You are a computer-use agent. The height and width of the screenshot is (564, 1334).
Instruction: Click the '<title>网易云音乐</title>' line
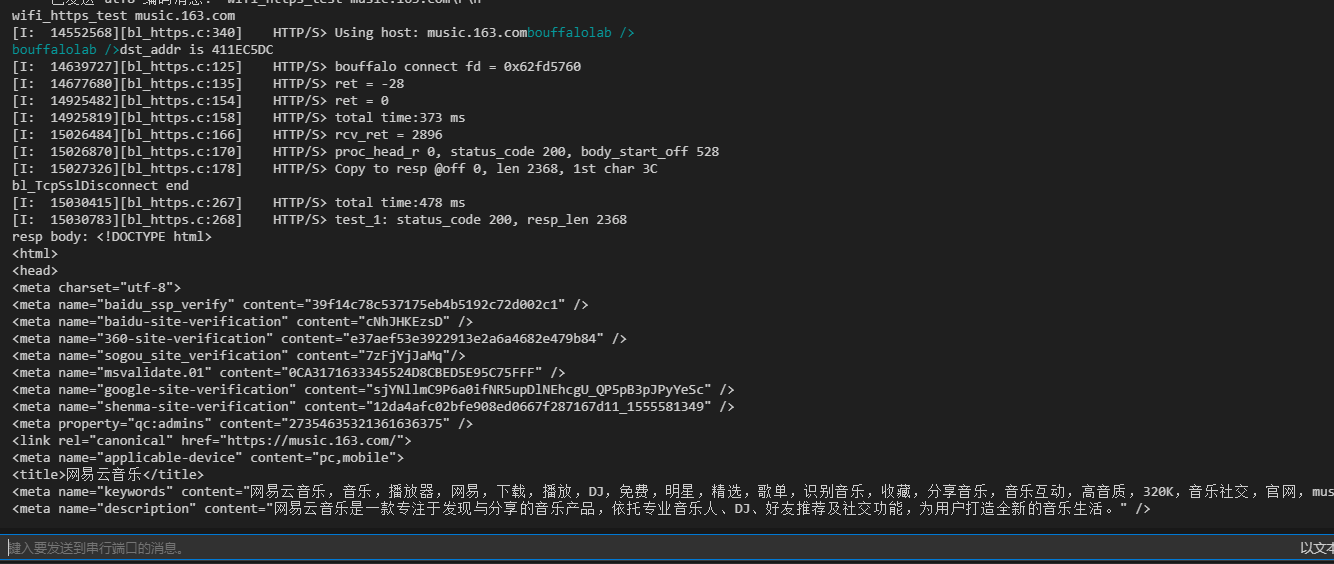108,475
